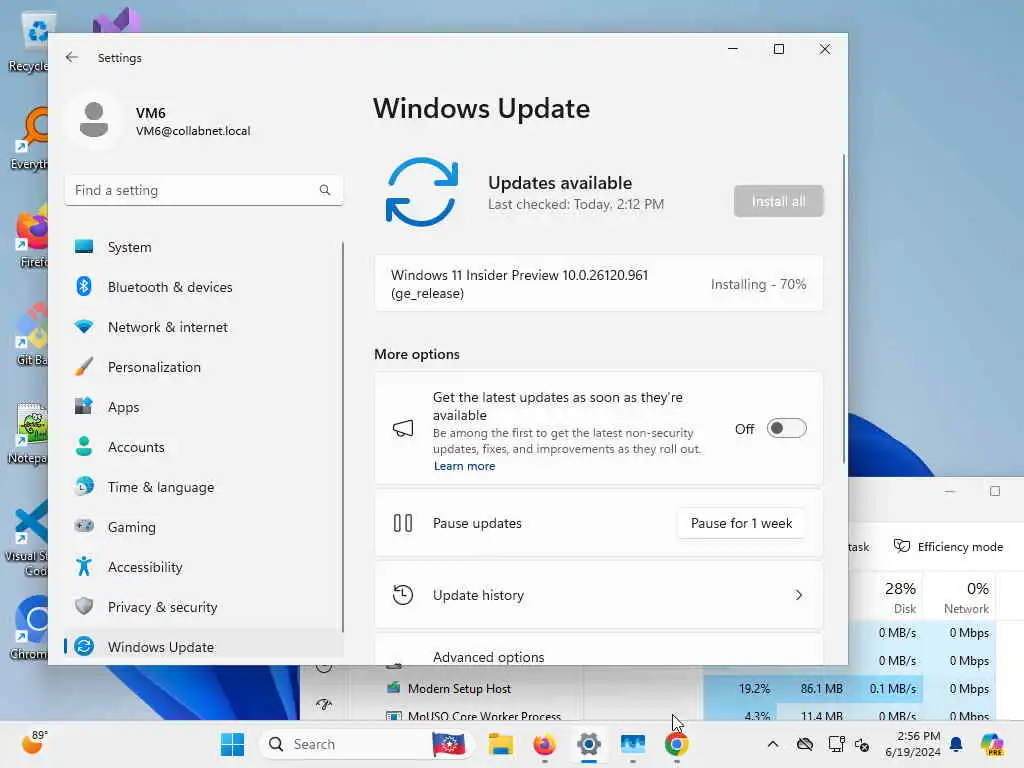Click the magnifier icon in Find a setting
The width and height of the screenshot is (1024, 768).
click(325, 190)
